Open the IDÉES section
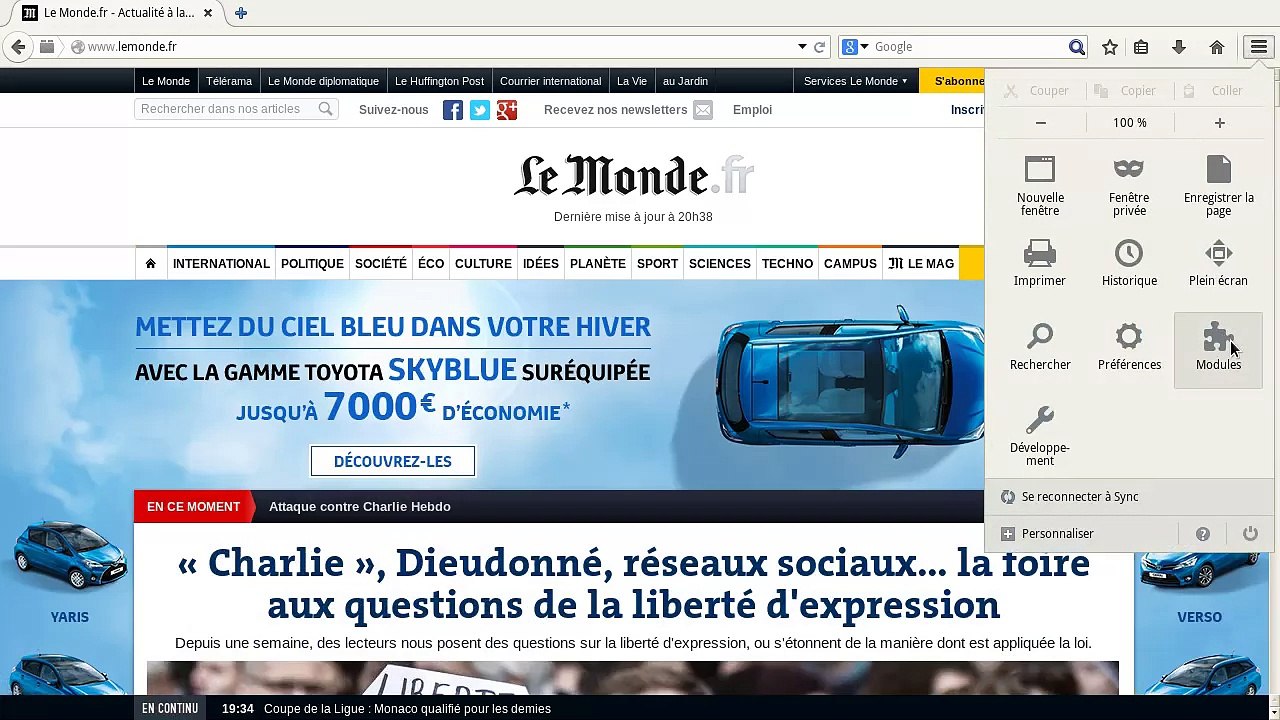Screen dimensions: 1280x720 click(541, 264)
